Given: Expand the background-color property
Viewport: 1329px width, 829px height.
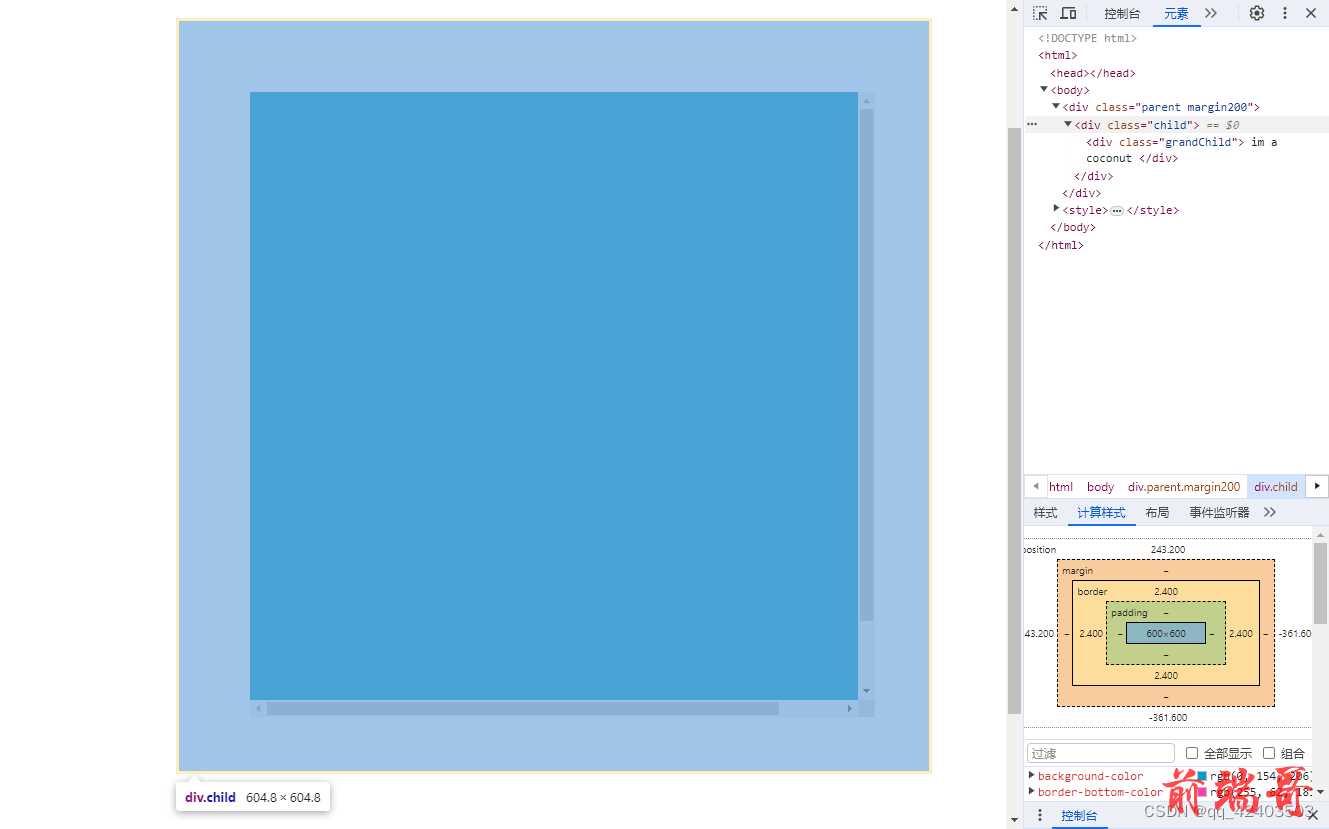Looking at the screenshot, I should [x=1032, y=775].
